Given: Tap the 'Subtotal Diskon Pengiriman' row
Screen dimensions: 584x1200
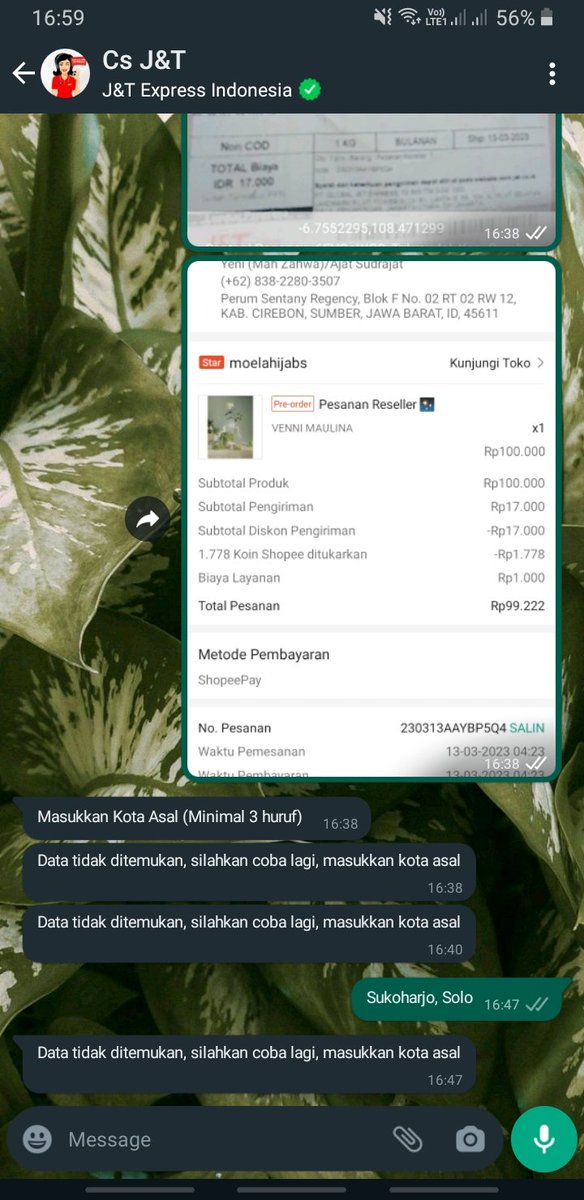Looking at the screenshot, I should [371, 531].
